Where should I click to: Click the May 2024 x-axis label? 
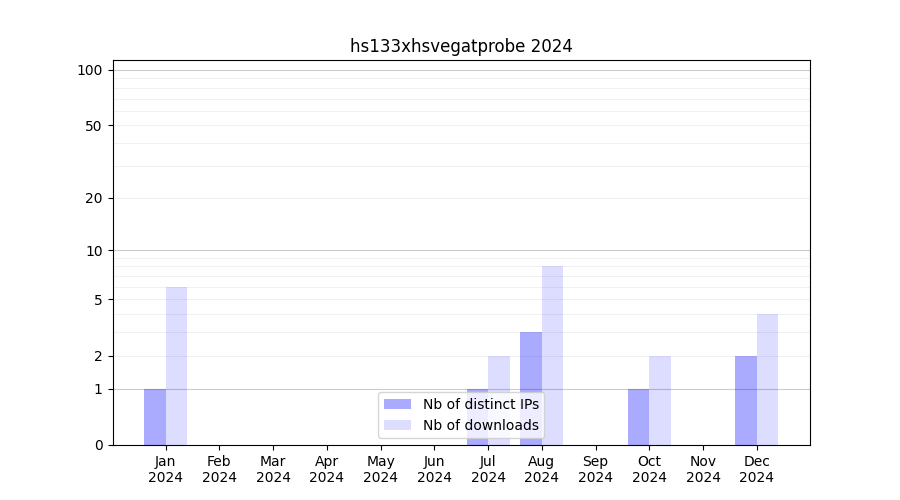point(380,469)
